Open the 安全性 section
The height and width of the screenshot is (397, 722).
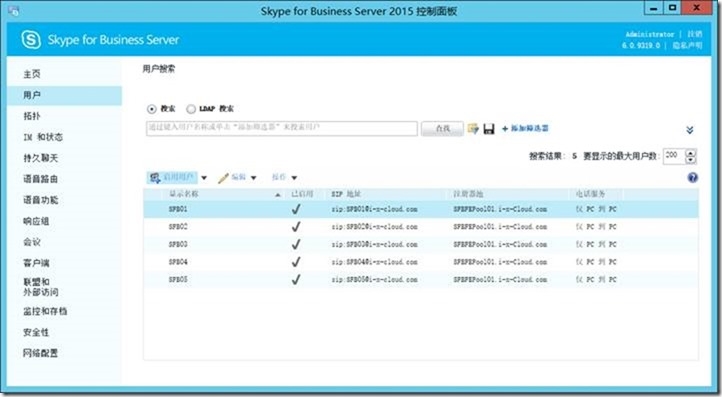(36, 332)
